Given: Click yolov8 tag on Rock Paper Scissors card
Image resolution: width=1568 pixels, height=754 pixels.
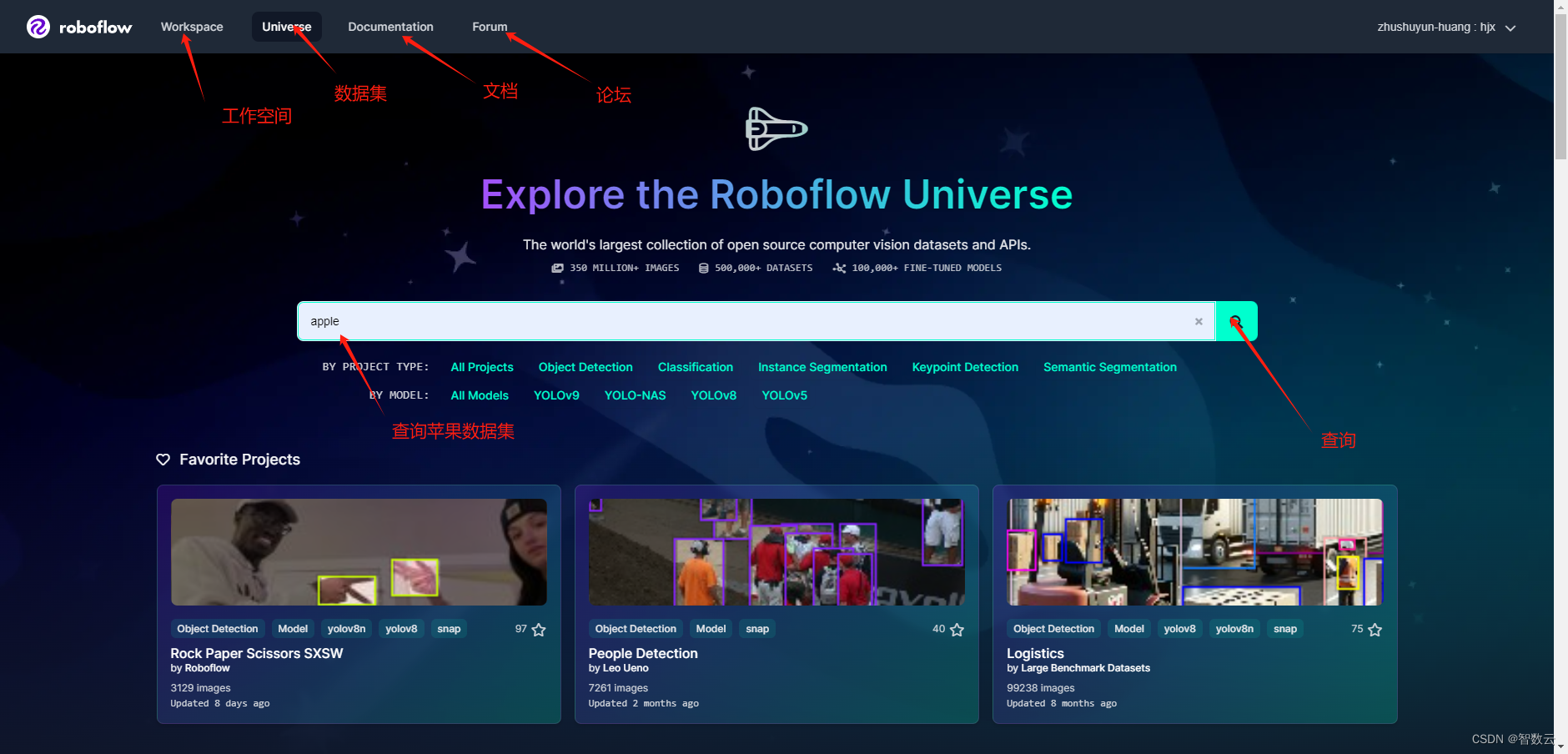Looking at the screenshot, I should point(401,629).
